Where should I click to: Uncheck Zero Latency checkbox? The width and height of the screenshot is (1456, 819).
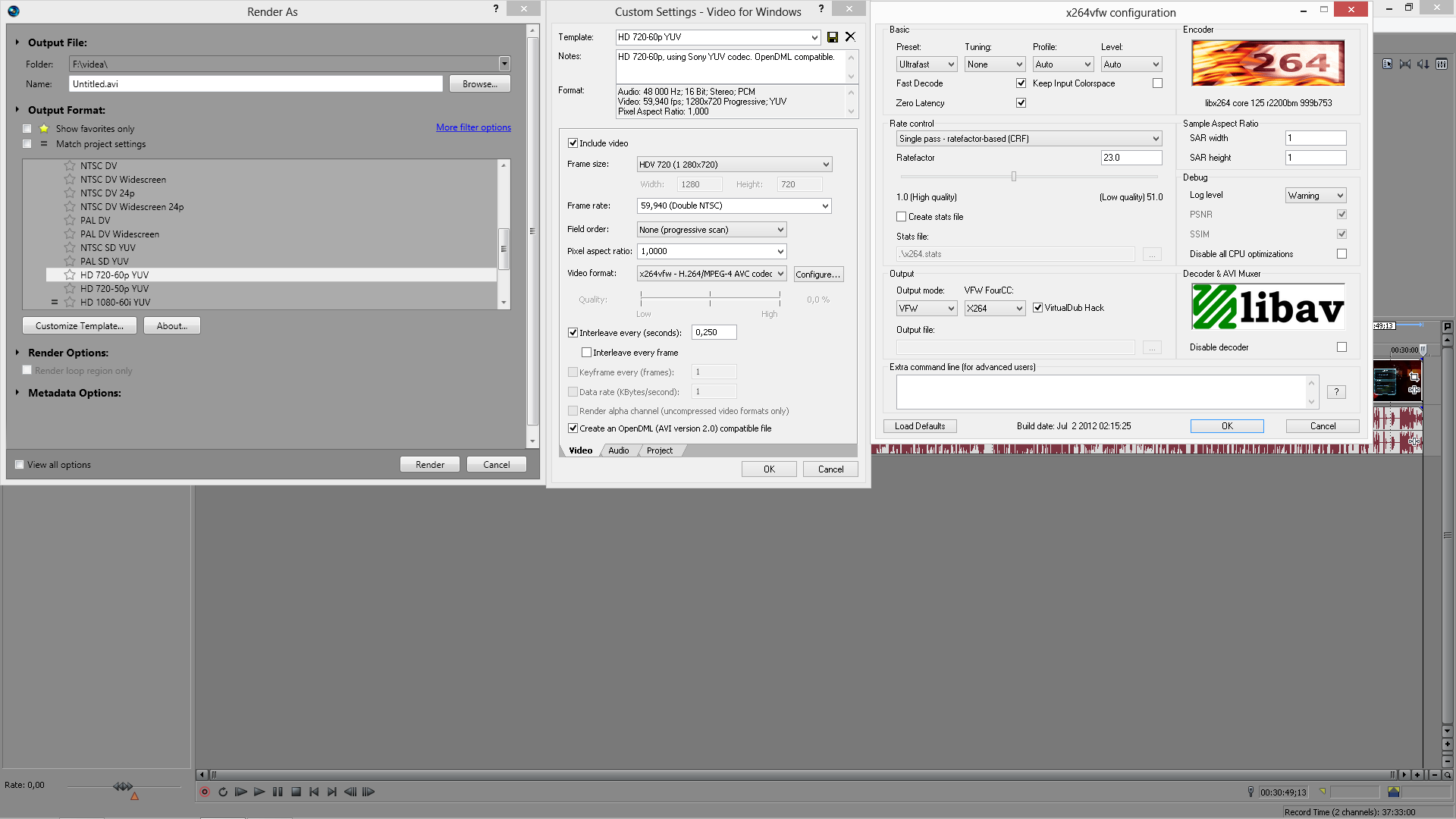pos(1021,103)
